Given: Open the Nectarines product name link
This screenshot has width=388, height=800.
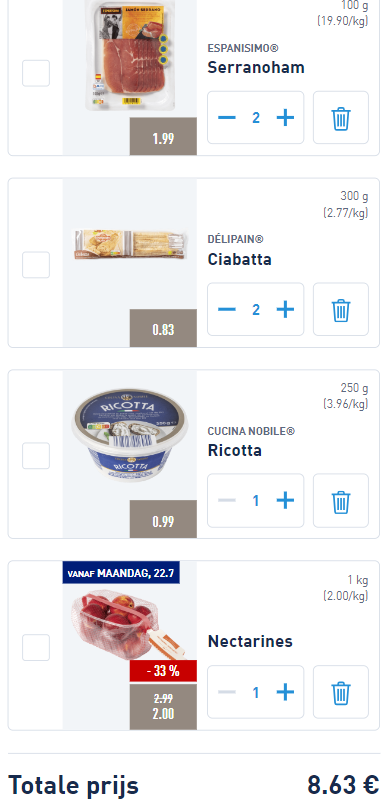Looking at the screenshot, I should [x=250, y=641].
